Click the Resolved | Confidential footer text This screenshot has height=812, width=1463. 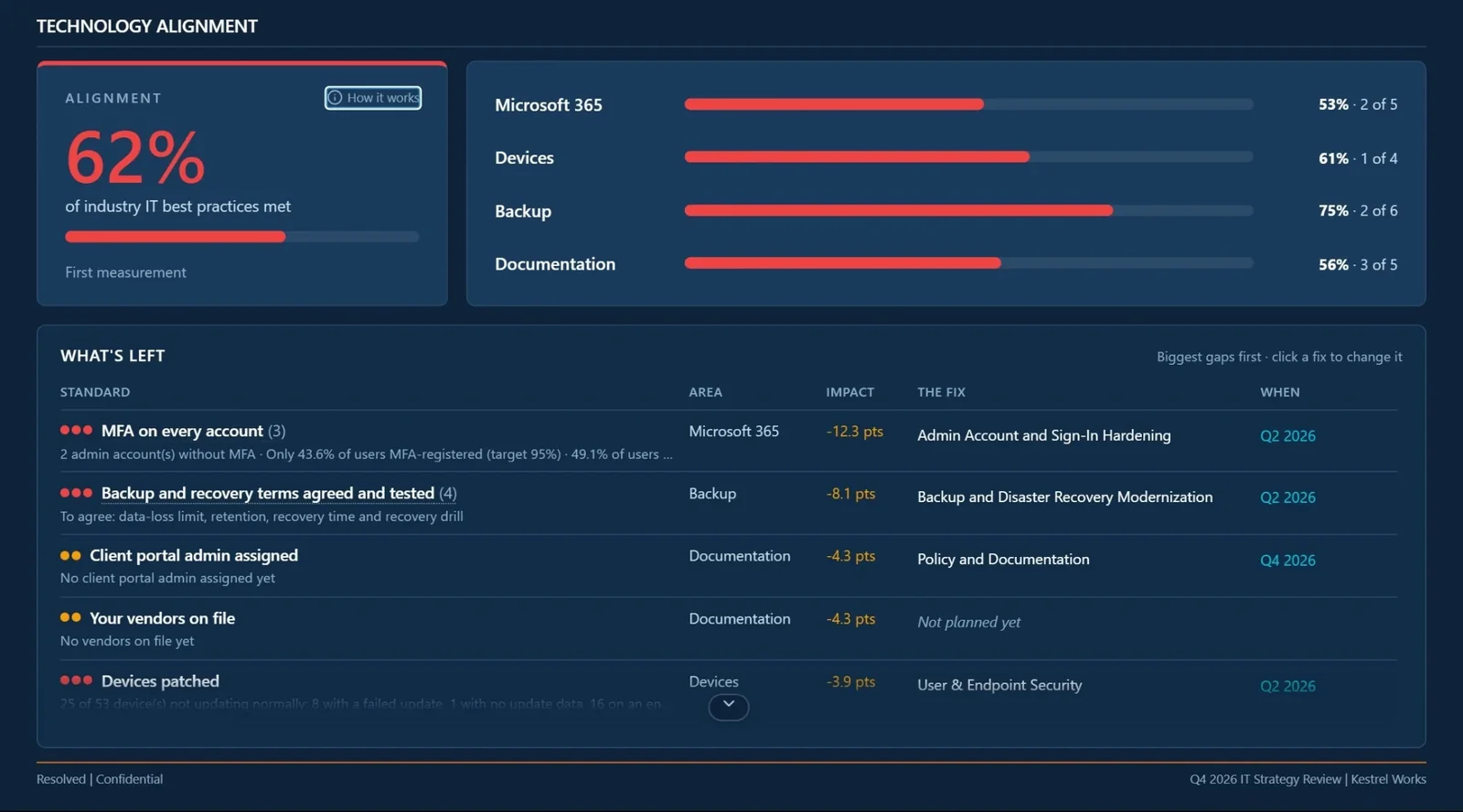point(100,779)
